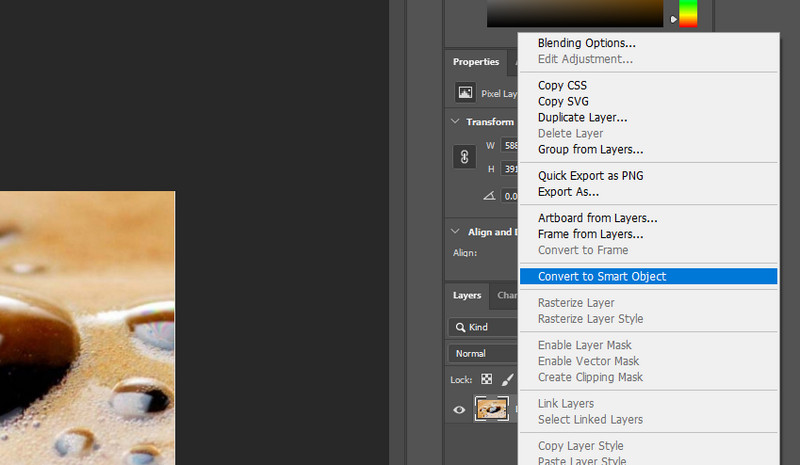Click the lock transparent pixels icon
Viewport: 800px width, 465px height.
tap(487, 380)
